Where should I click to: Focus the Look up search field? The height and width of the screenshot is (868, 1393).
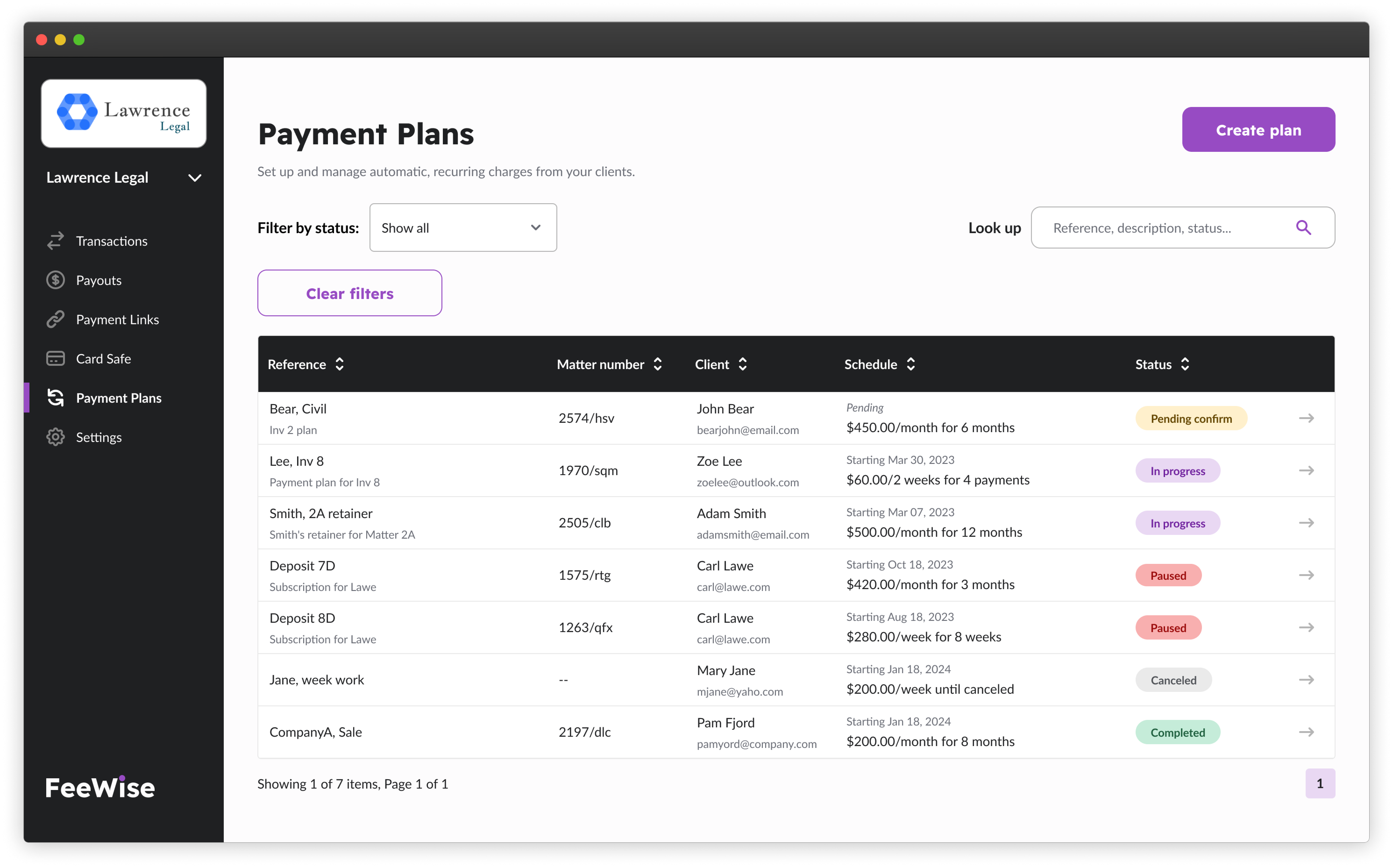pyautogui.click(x=1165, y=228)
